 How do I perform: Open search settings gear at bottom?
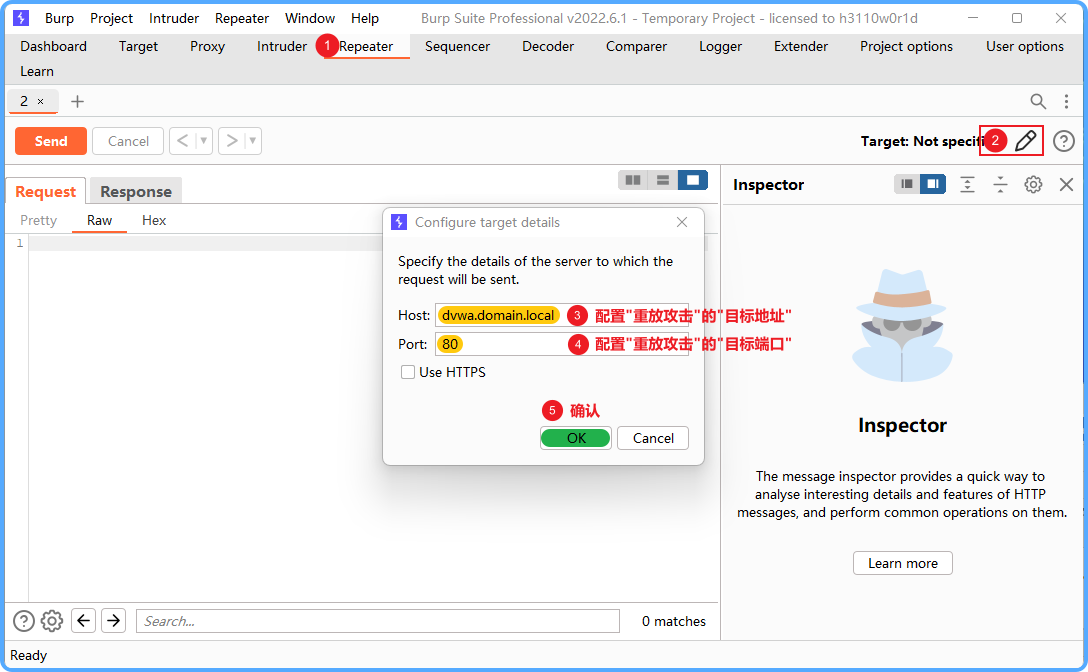coord(52,621)
